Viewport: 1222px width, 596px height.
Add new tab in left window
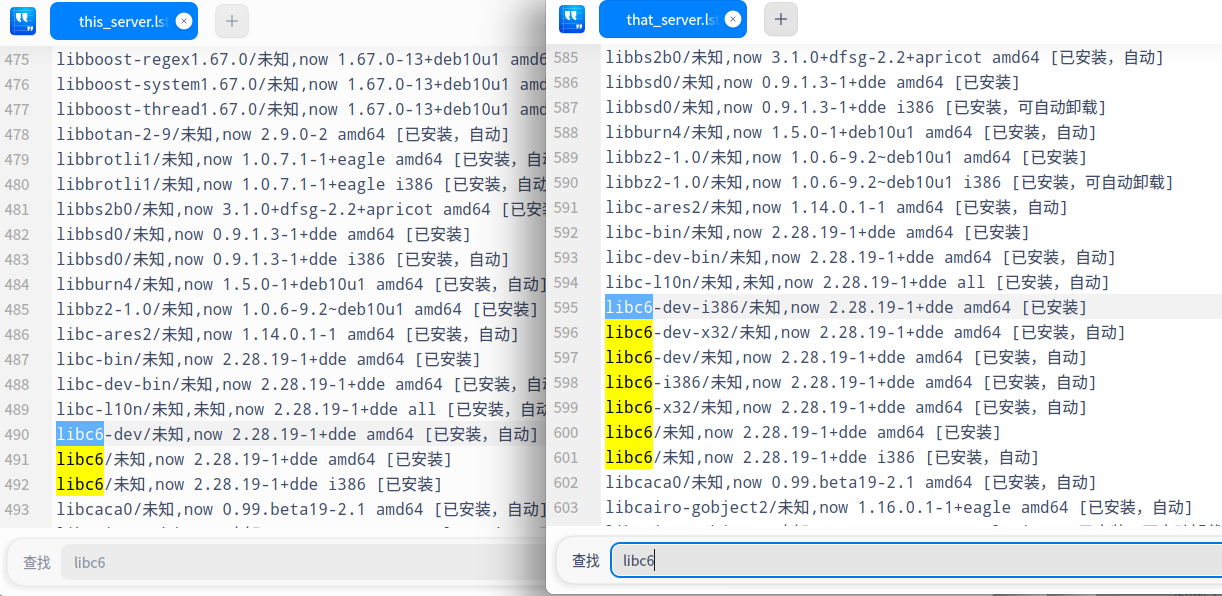point(232,20)
